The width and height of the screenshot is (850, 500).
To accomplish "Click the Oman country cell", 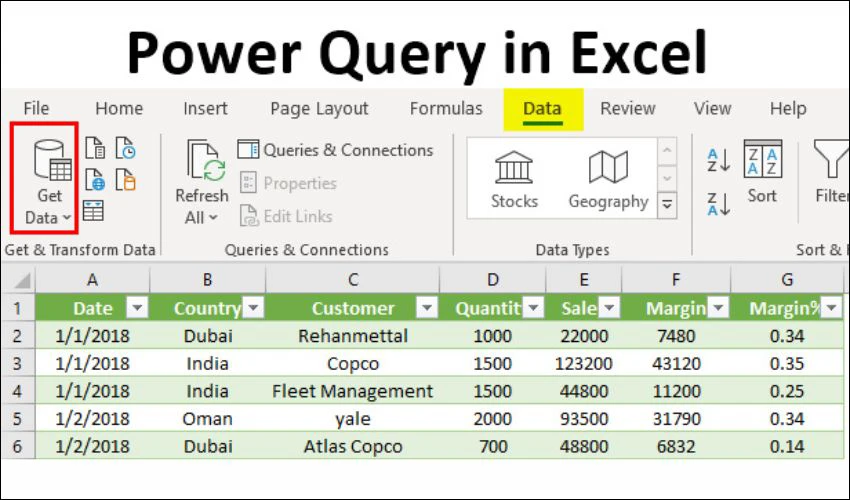I will 208,419.
